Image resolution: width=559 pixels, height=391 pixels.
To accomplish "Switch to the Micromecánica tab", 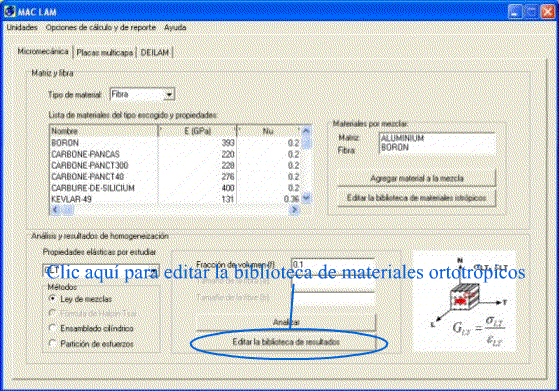I will pos(43,51).
